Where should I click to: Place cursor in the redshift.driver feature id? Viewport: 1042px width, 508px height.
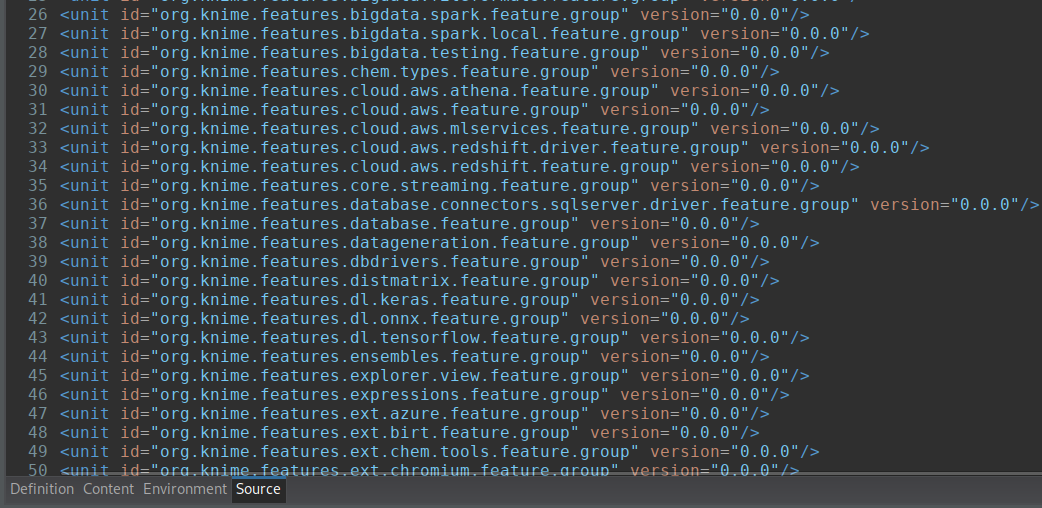tap(450, 147)
